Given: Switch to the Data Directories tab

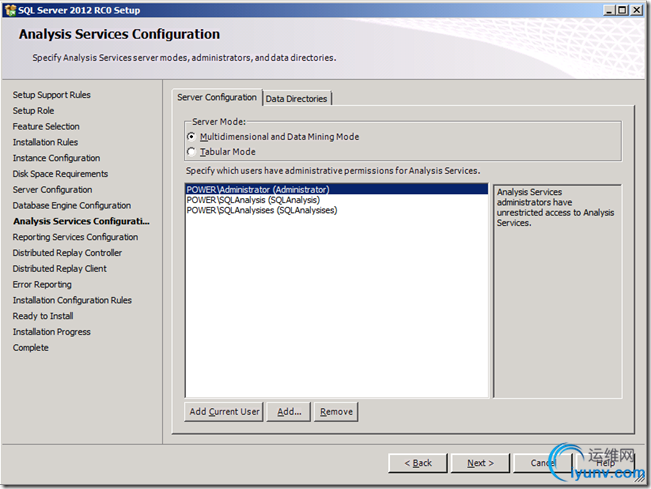Looking at the screenshot, I should click(x=296, y=99).
